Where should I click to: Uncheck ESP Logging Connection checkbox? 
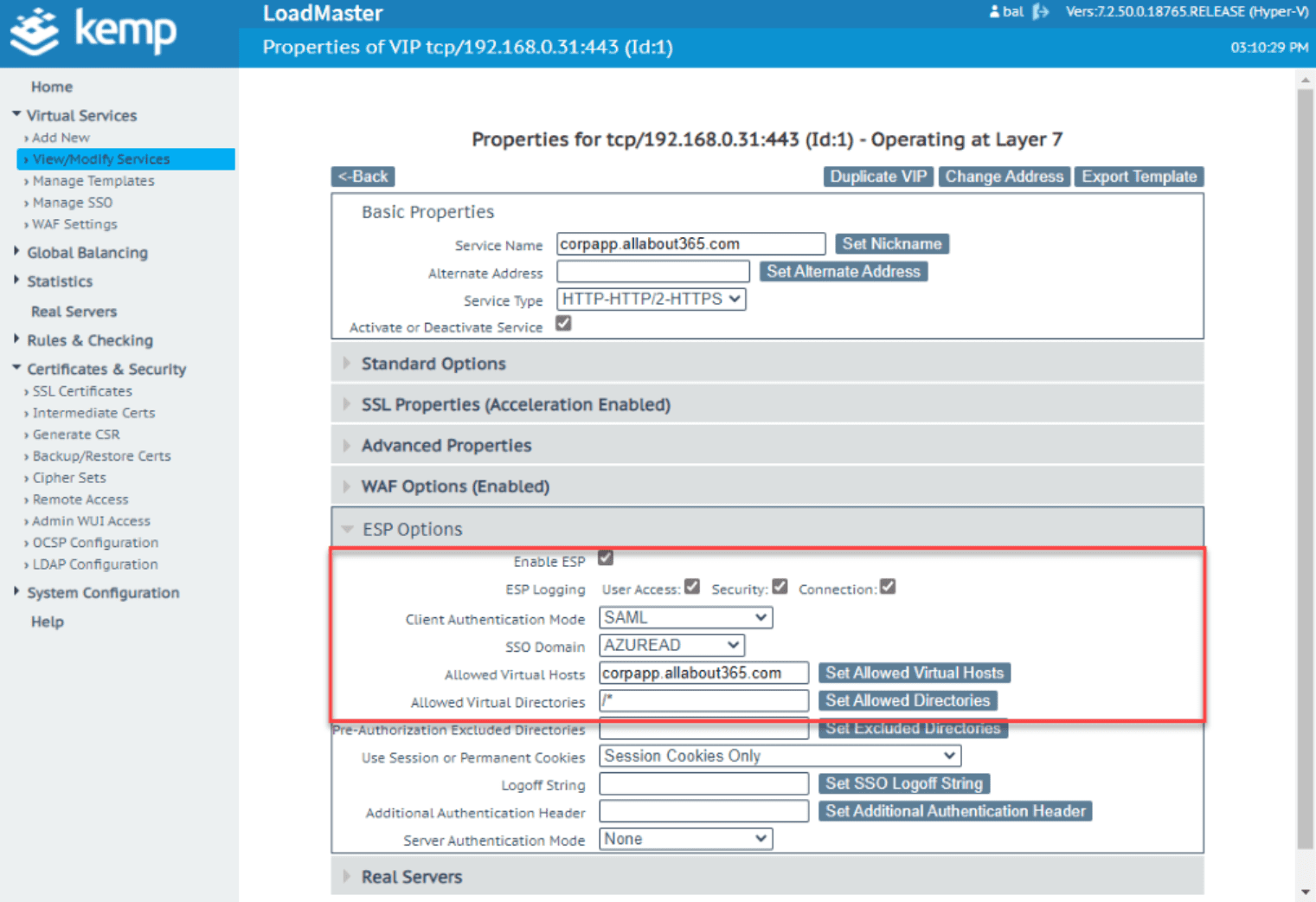(x=888, y=586)
